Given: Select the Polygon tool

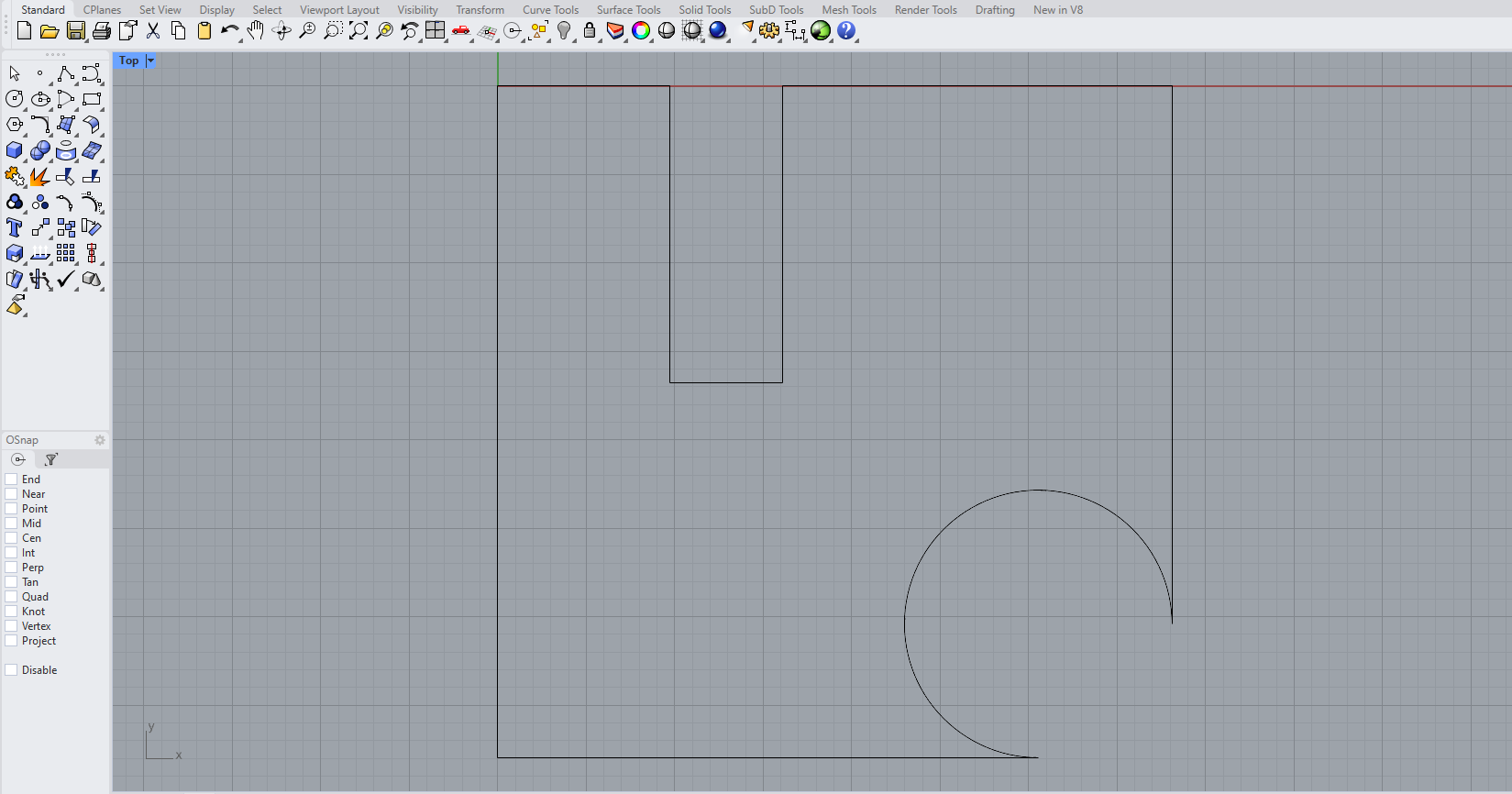Looking at the screenshot, I should click(14, 125).
